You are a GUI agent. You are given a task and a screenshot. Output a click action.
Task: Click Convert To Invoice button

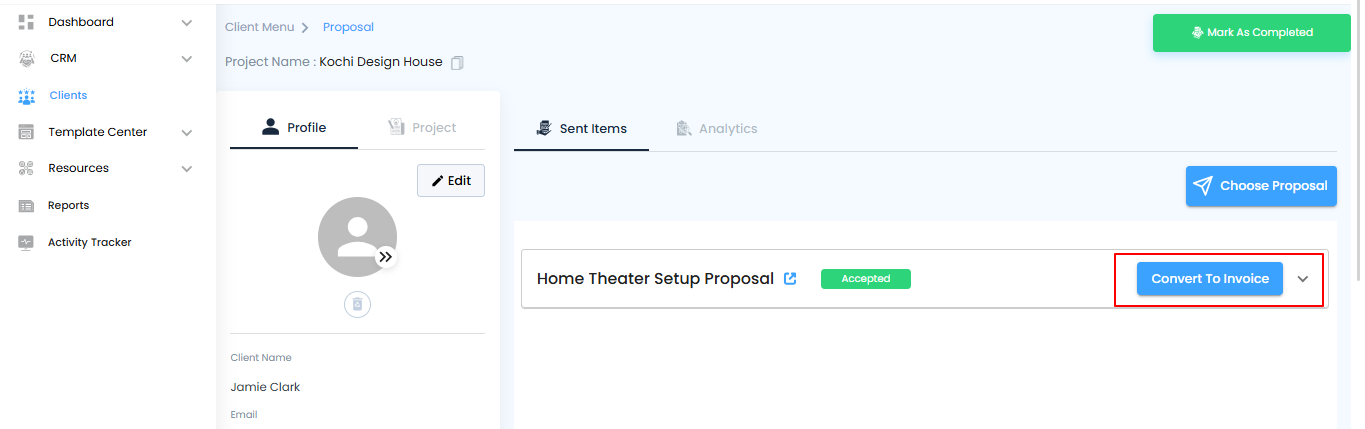pos(1209,279)
